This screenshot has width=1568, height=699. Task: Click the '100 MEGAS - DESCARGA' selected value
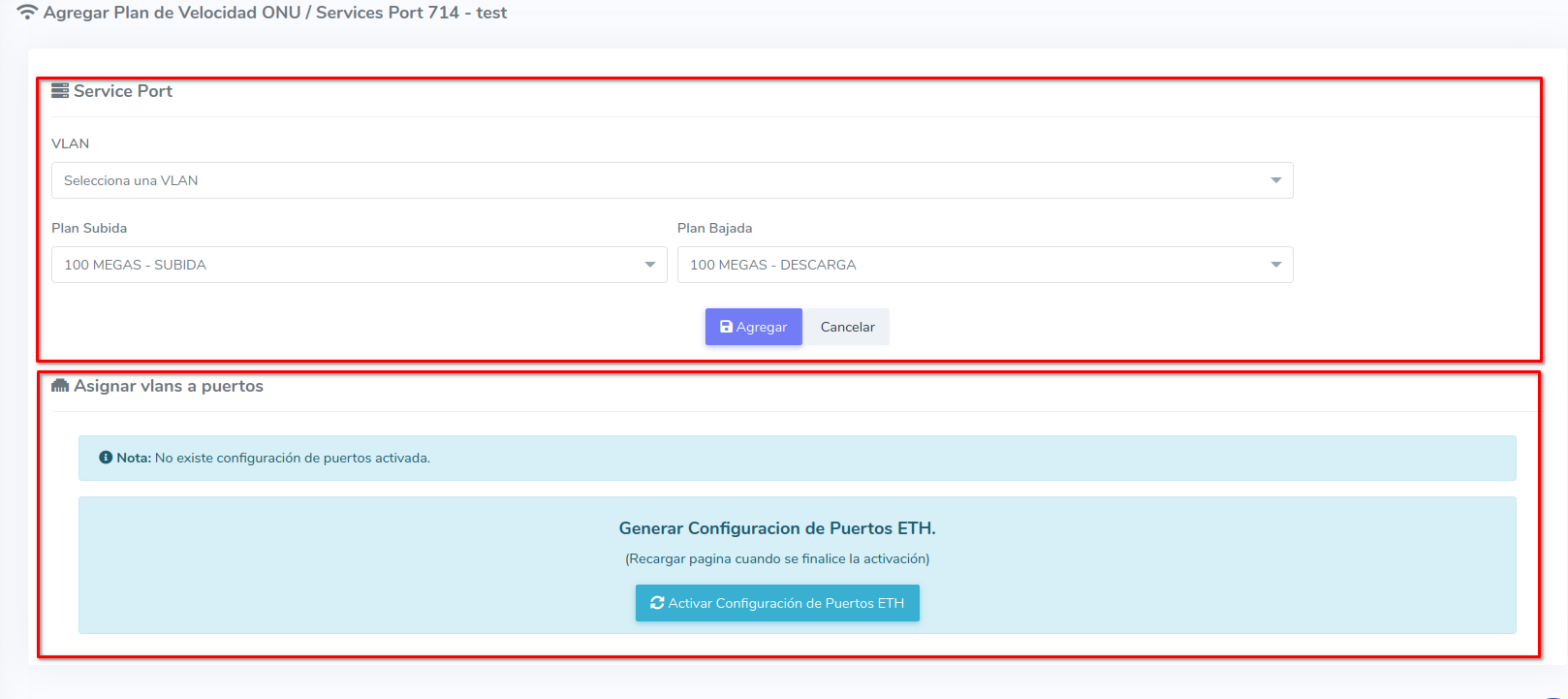(x=772, y=265)
